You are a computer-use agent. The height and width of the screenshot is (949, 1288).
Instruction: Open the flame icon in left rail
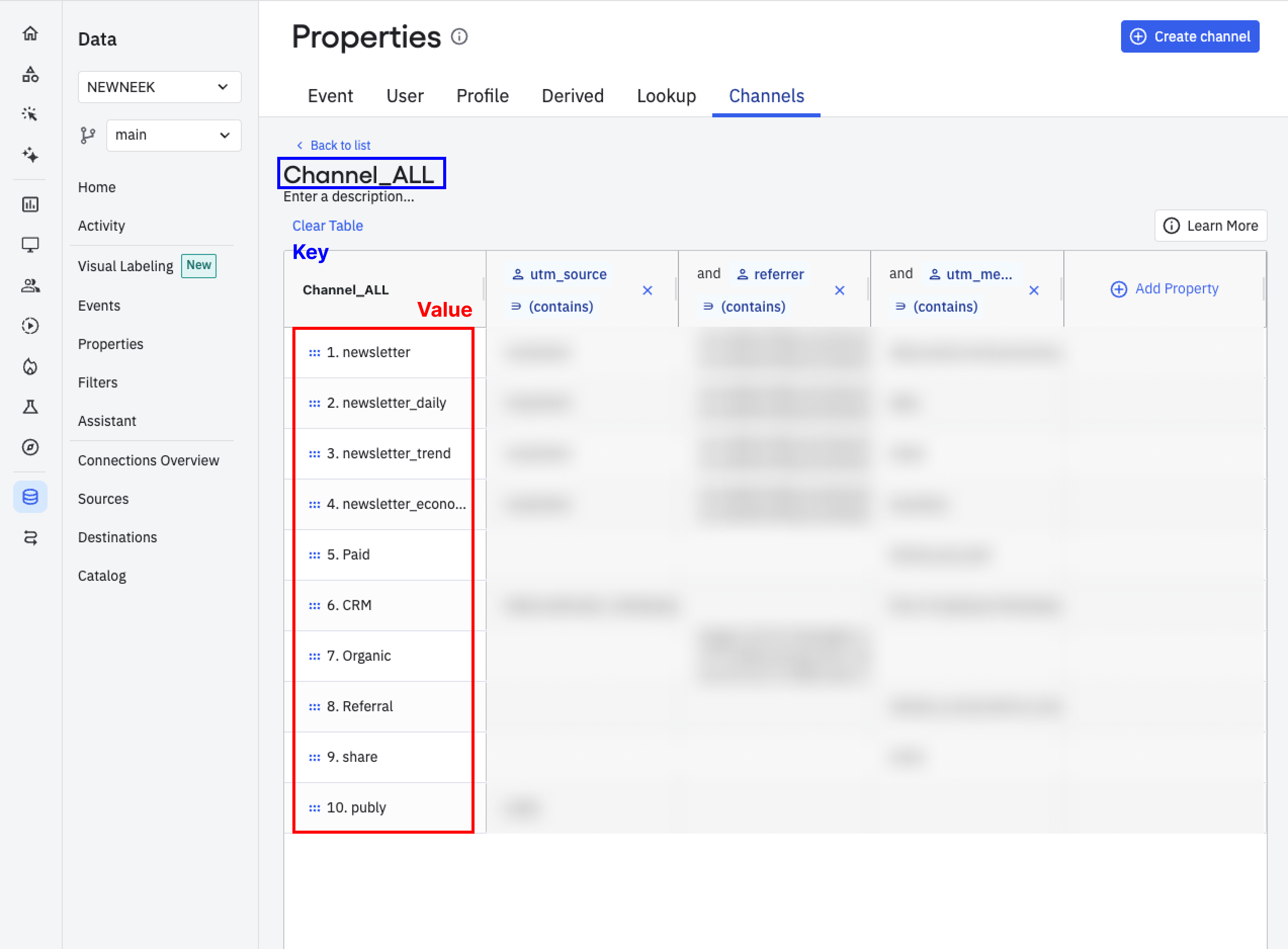(30, 367)
